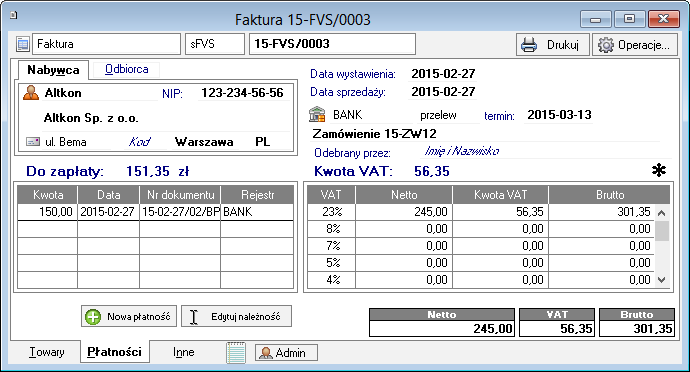Click the Kwota column header
Image resolution: width=690 pixels, height=372 pixels.
click(x=48, y=195)
